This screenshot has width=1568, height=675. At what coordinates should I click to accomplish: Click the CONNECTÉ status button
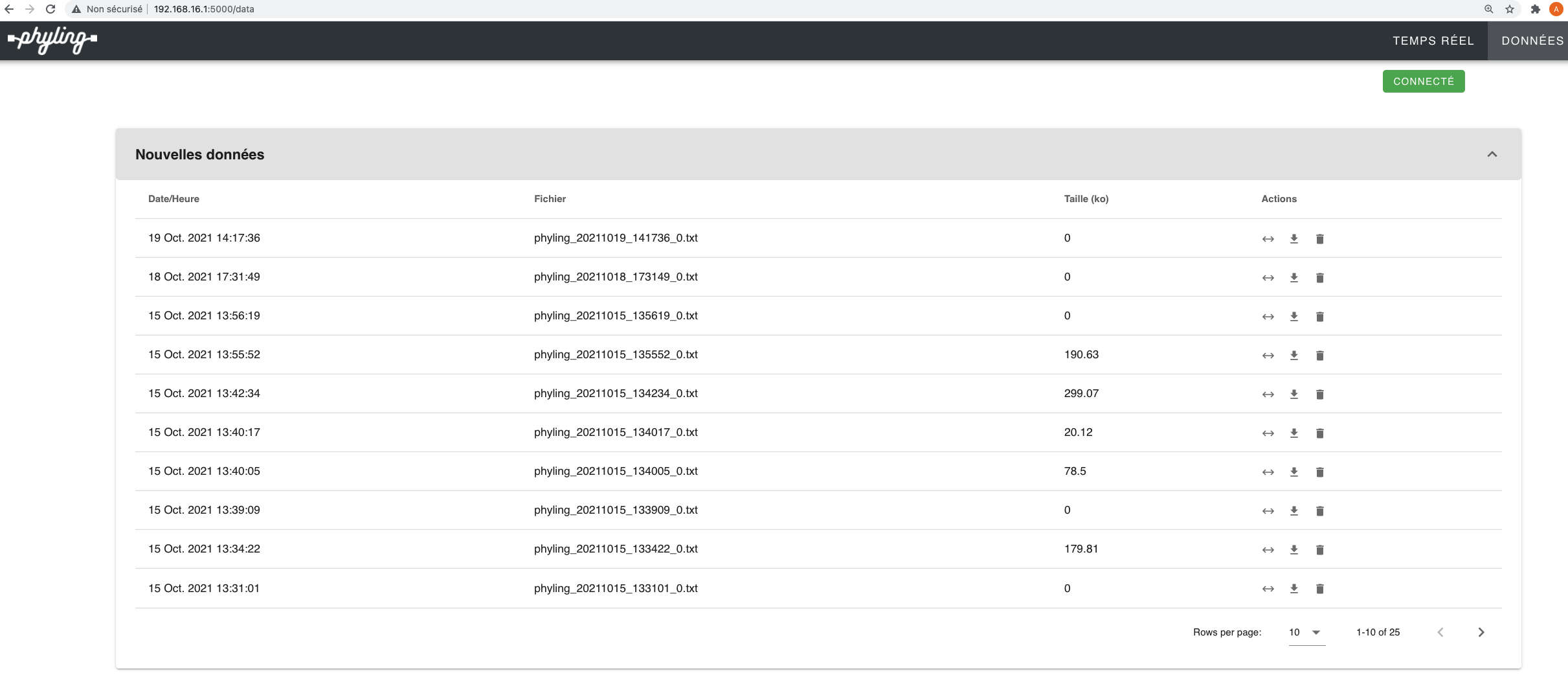[1423, 82]
